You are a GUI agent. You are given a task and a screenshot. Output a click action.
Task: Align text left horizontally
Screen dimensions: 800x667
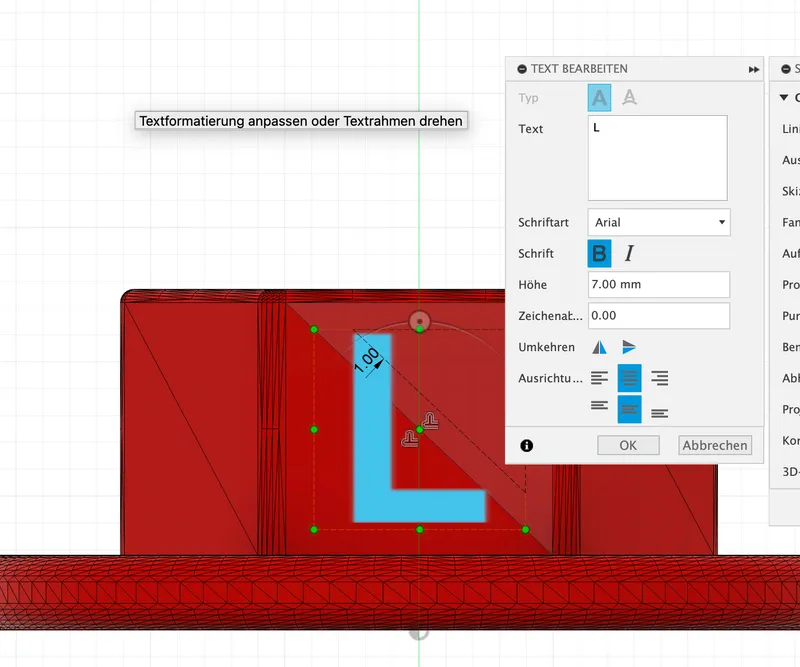point(599,378)
